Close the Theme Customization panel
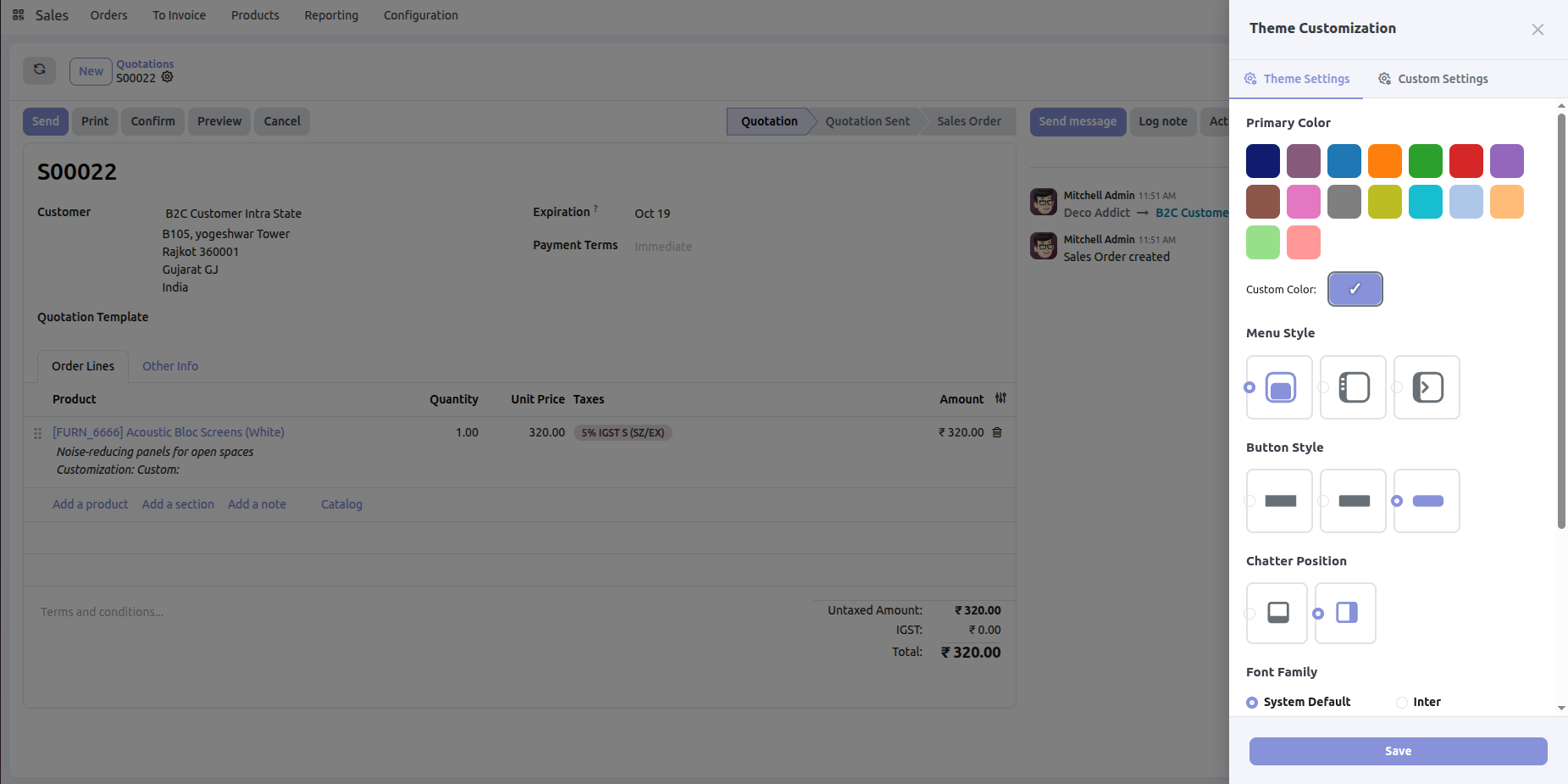This screenshot has height=784, width=1568. pyautogui.click(x=1538, y=30)
